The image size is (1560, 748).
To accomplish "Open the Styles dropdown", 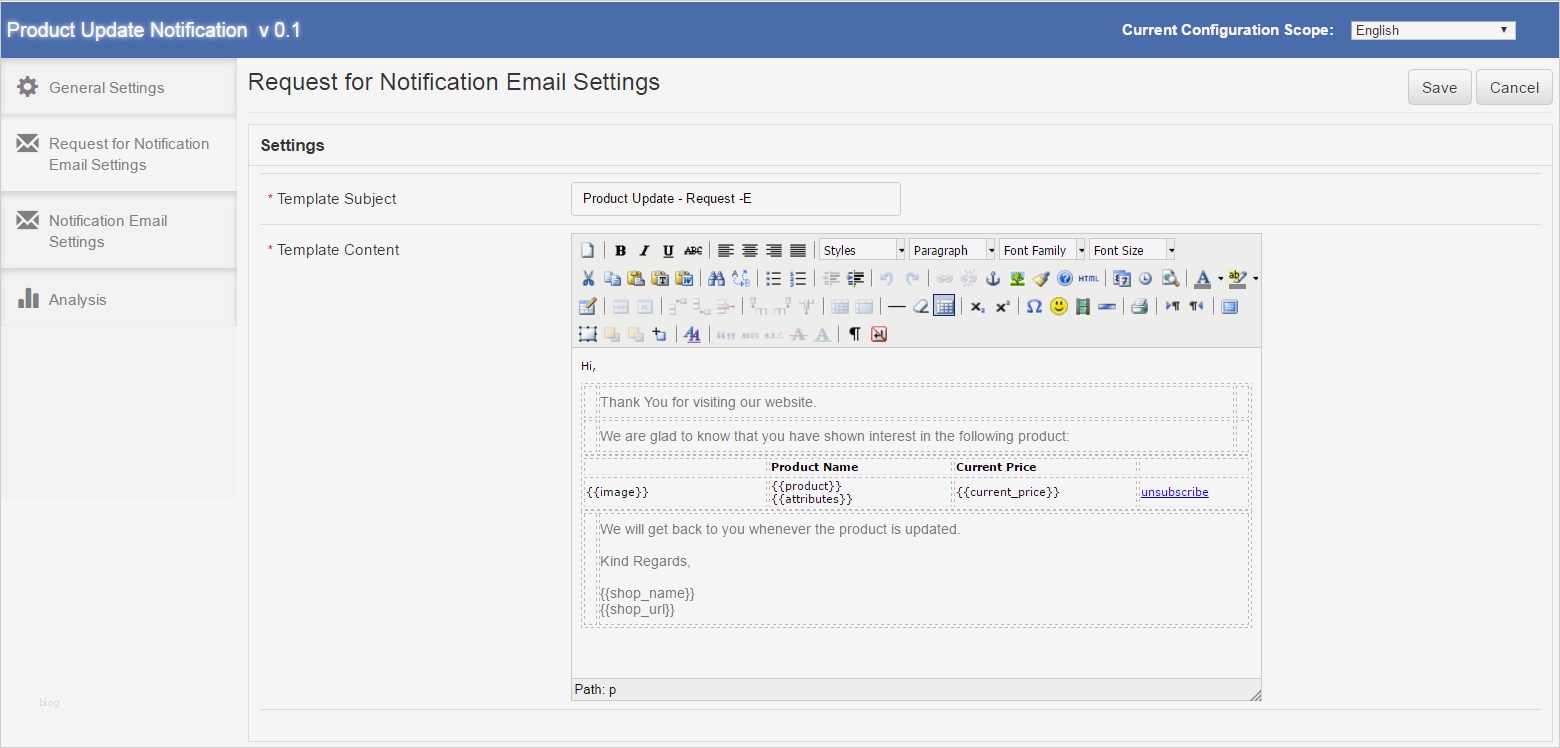I will 862,250.
